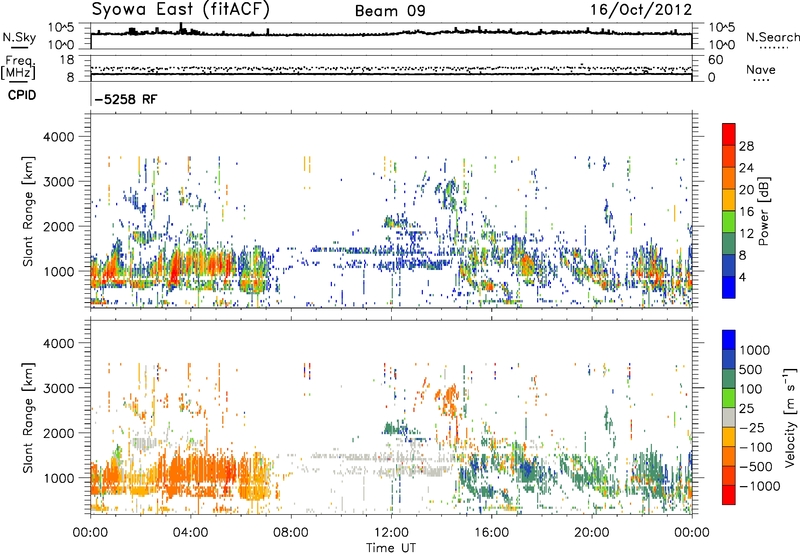Screen dimensions: 800x554
Task: Click the '60' Nave axis tick
Action: [716, 60]
